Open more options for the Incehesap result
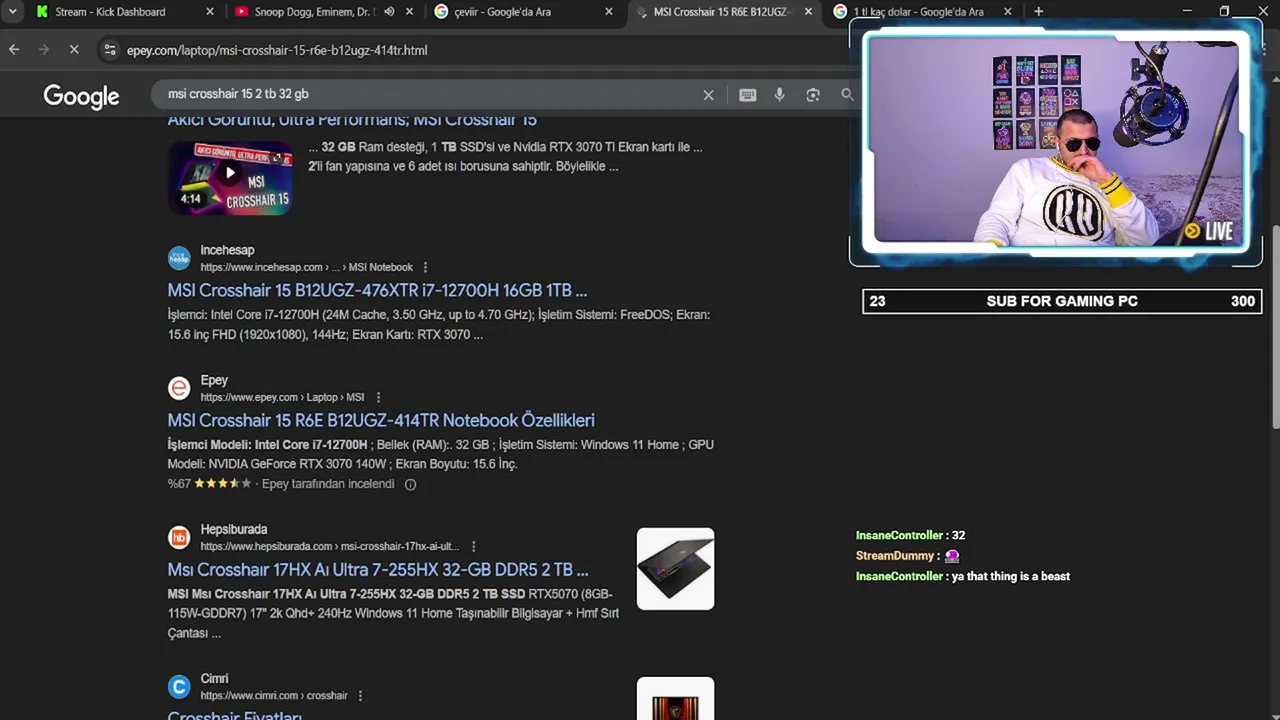The width and height of the screenshot is (1280, 720). click(x=425, y=267)
